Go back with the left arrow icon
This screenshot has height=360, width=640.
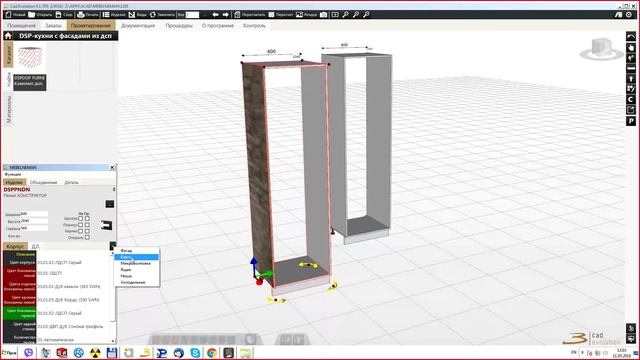pyautogui.click(x=216, y=15)
